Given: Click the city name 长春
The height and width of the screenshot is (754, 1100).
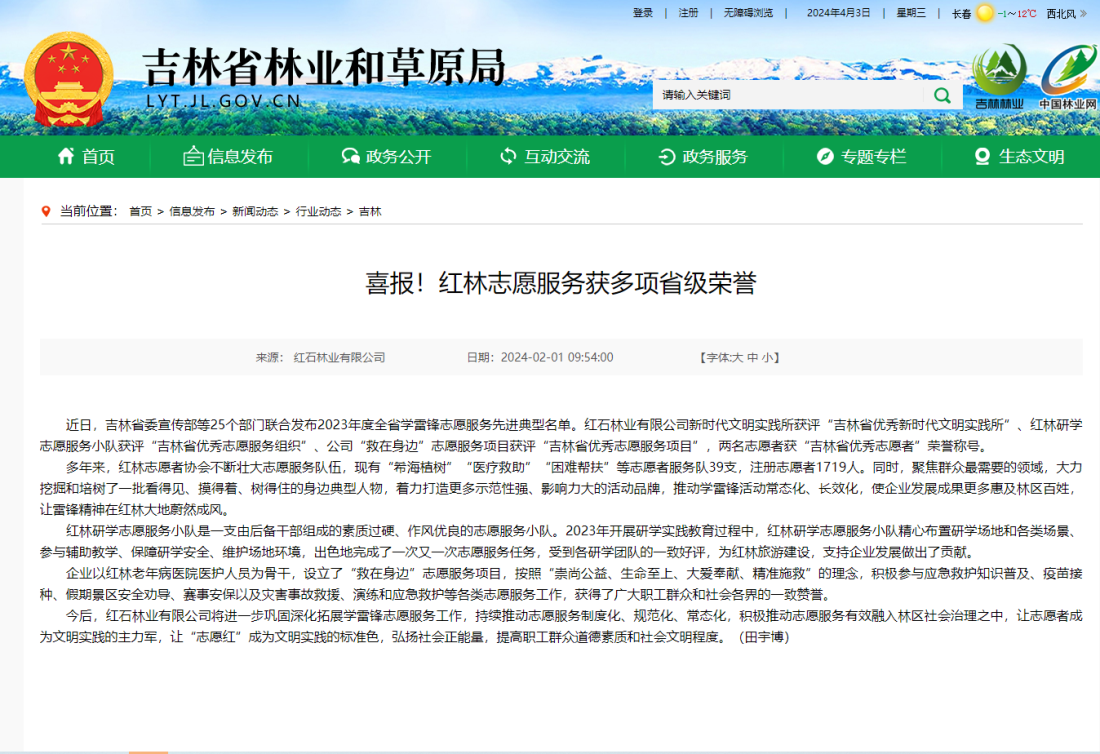Looking at the screenshot, I should pyautogui.click(x=961, y=13).
